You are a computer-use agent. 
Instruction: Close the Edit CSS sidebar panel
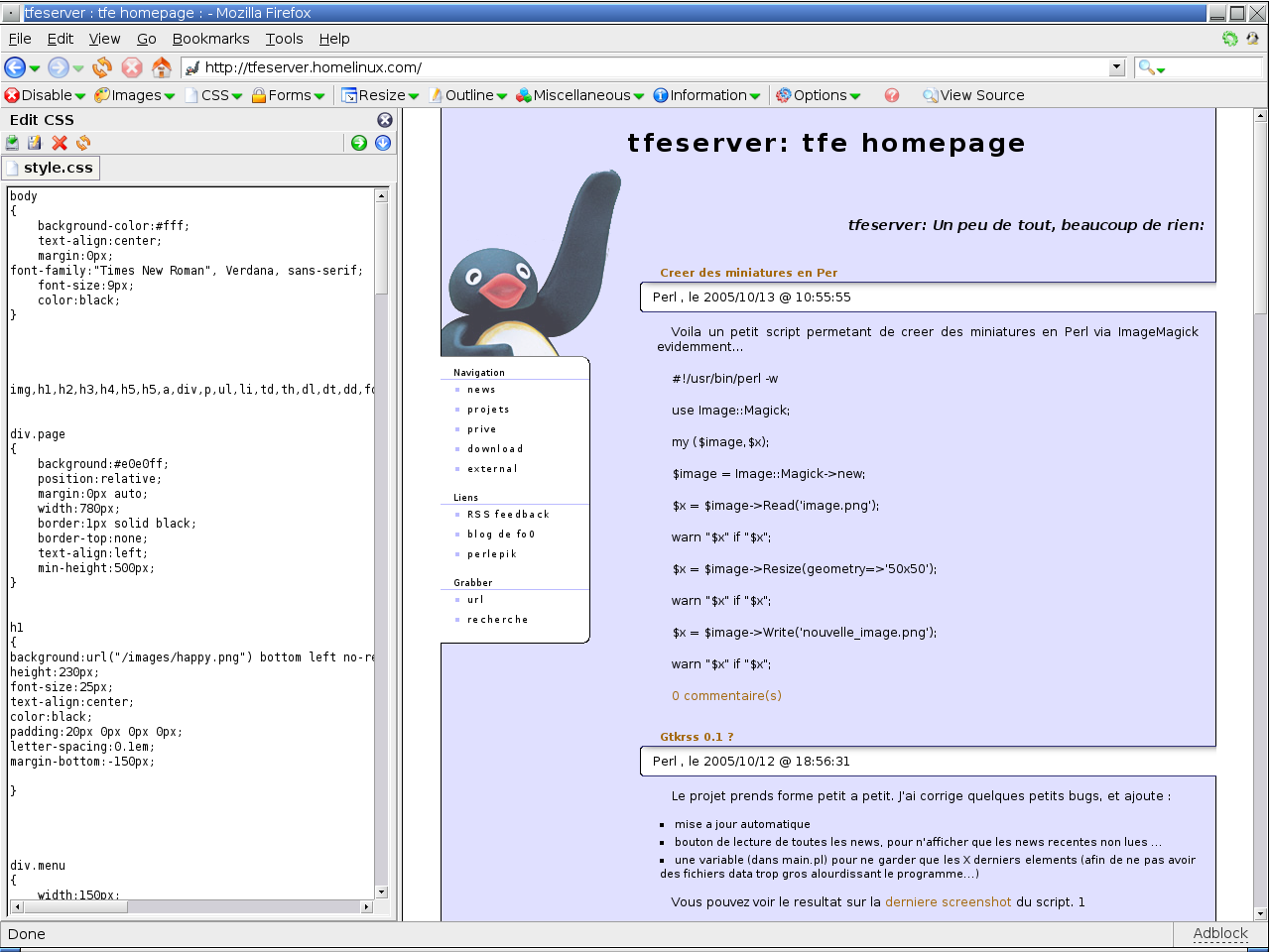[x=385, y=120]
